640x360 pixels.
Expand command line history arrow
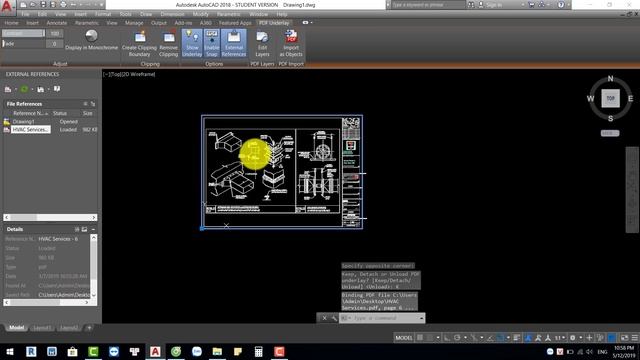click(x=422, y=318)
